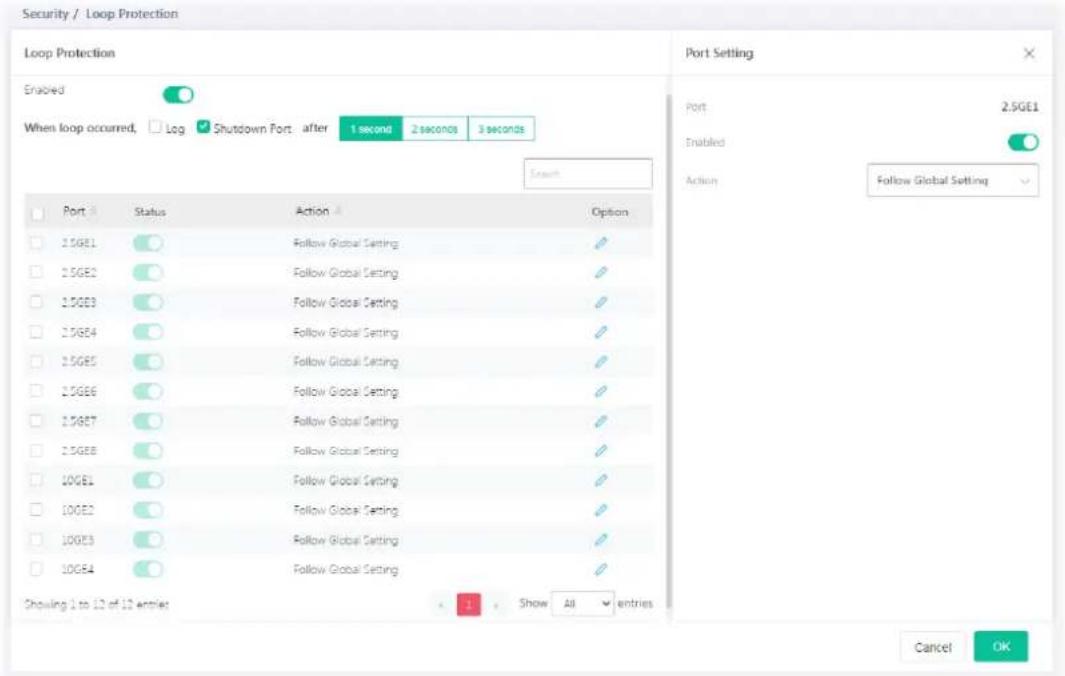Focus the Search input field
The image size is (1065, 676).
[x=588, y=174]
